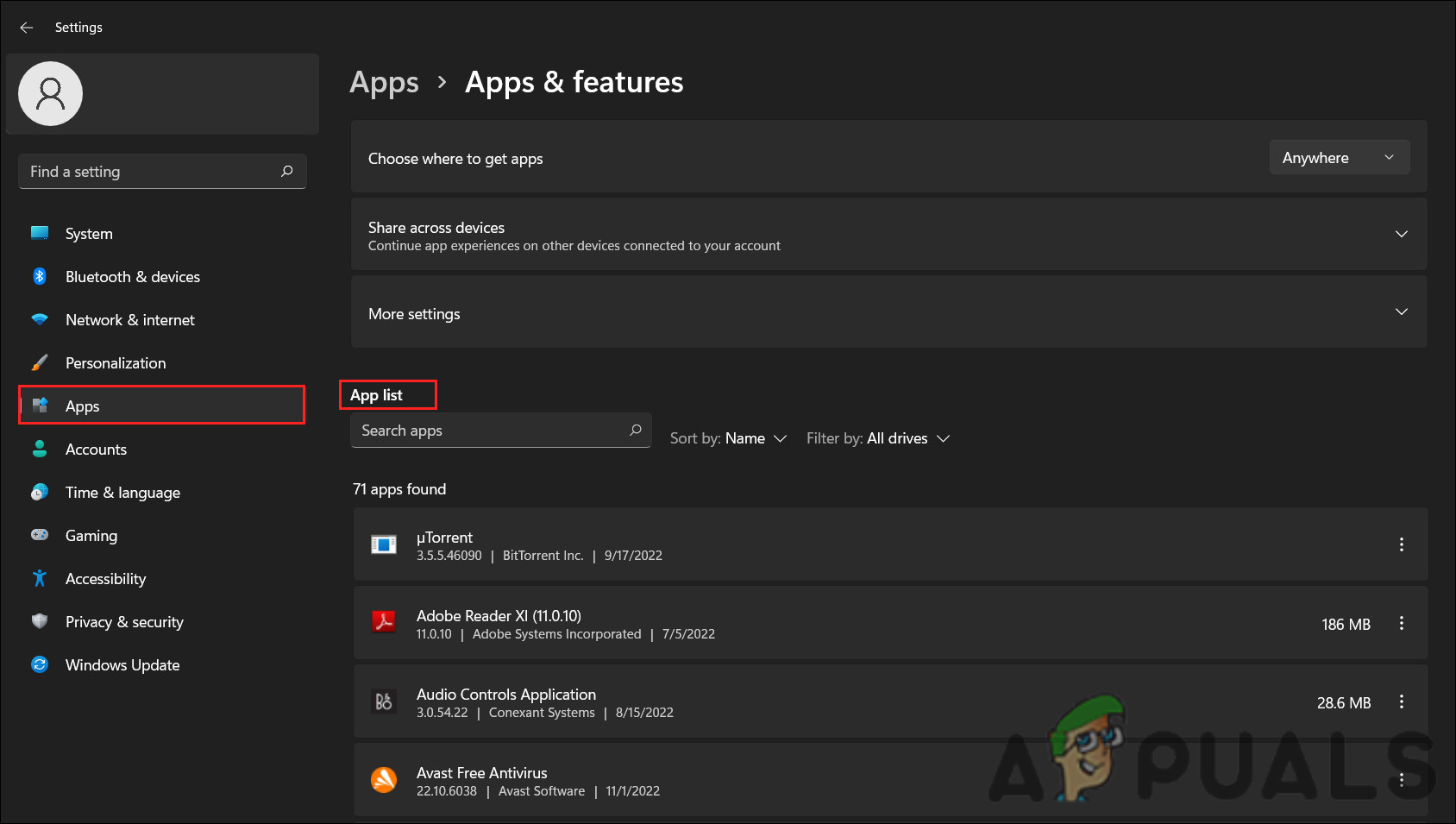Screen dimensions: 1456x824
Task: Open the user profile avatar
Action: pyautogui.click(x=50, y=93)
